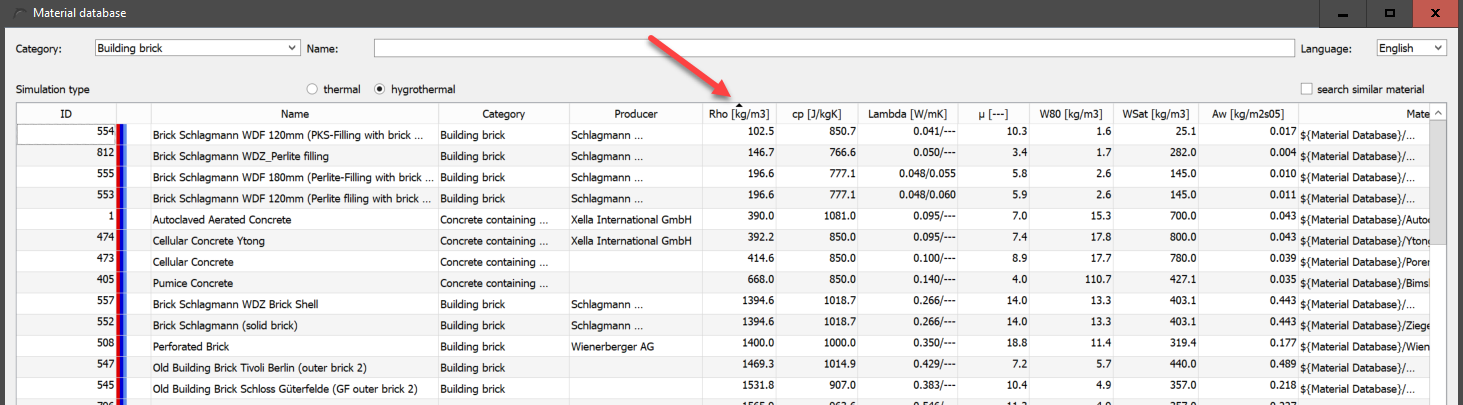Maximize the Material database window
The height and width of the screenshot is (405, 1463).
click(x=1389, y=13)
